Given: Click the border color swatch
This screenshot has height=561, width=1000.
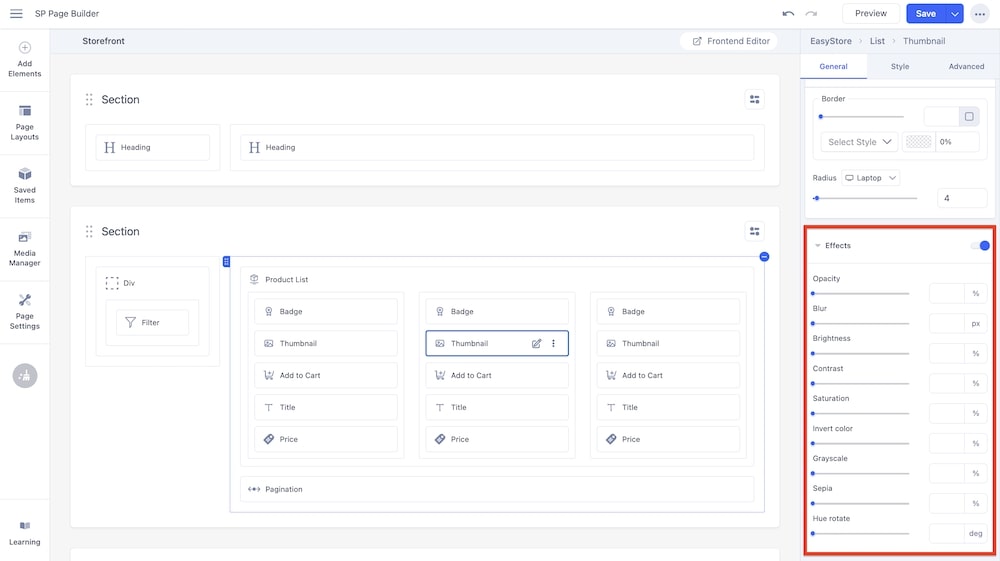Looking at the screenshot, I should tap(918, 142).
